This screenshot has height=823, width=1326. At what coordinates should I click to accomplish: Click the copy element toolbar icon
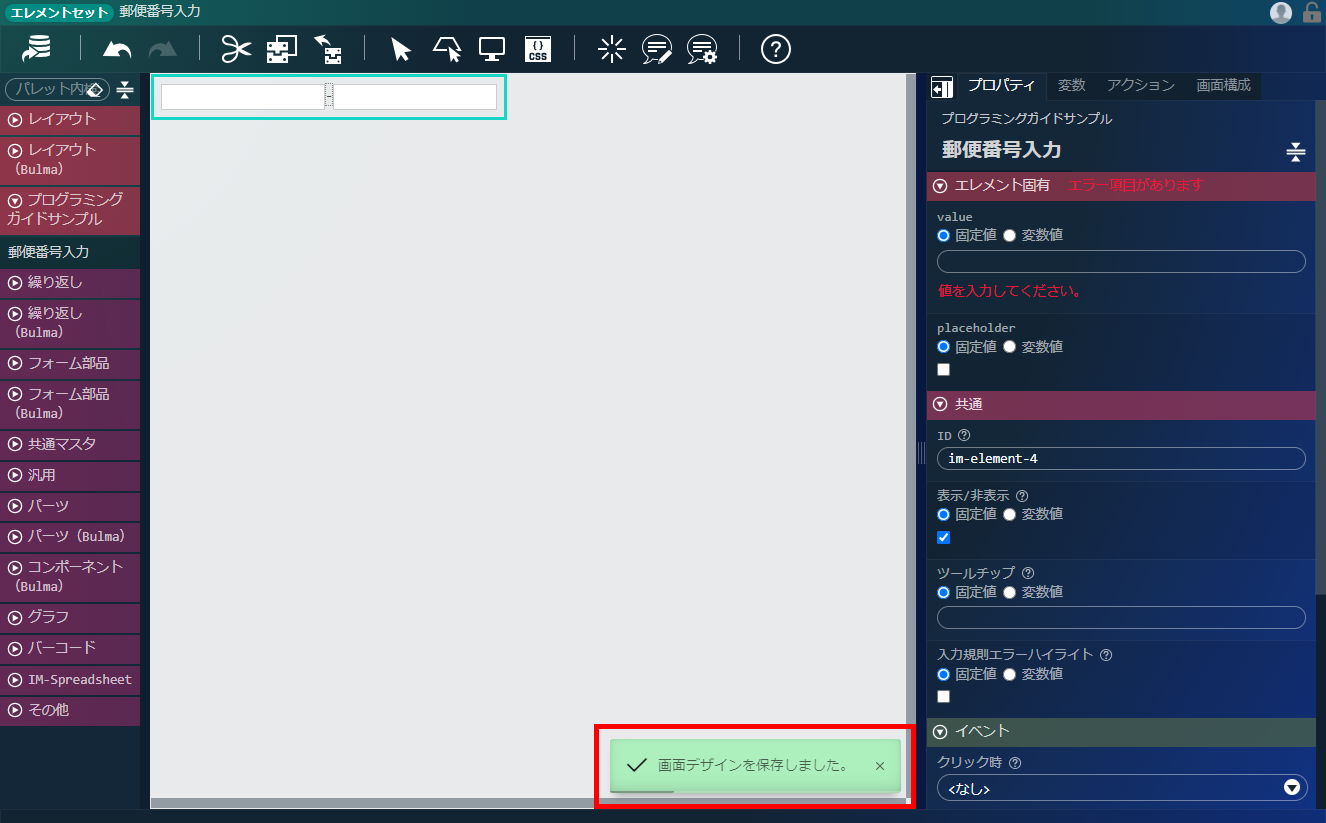pos(282,48)
